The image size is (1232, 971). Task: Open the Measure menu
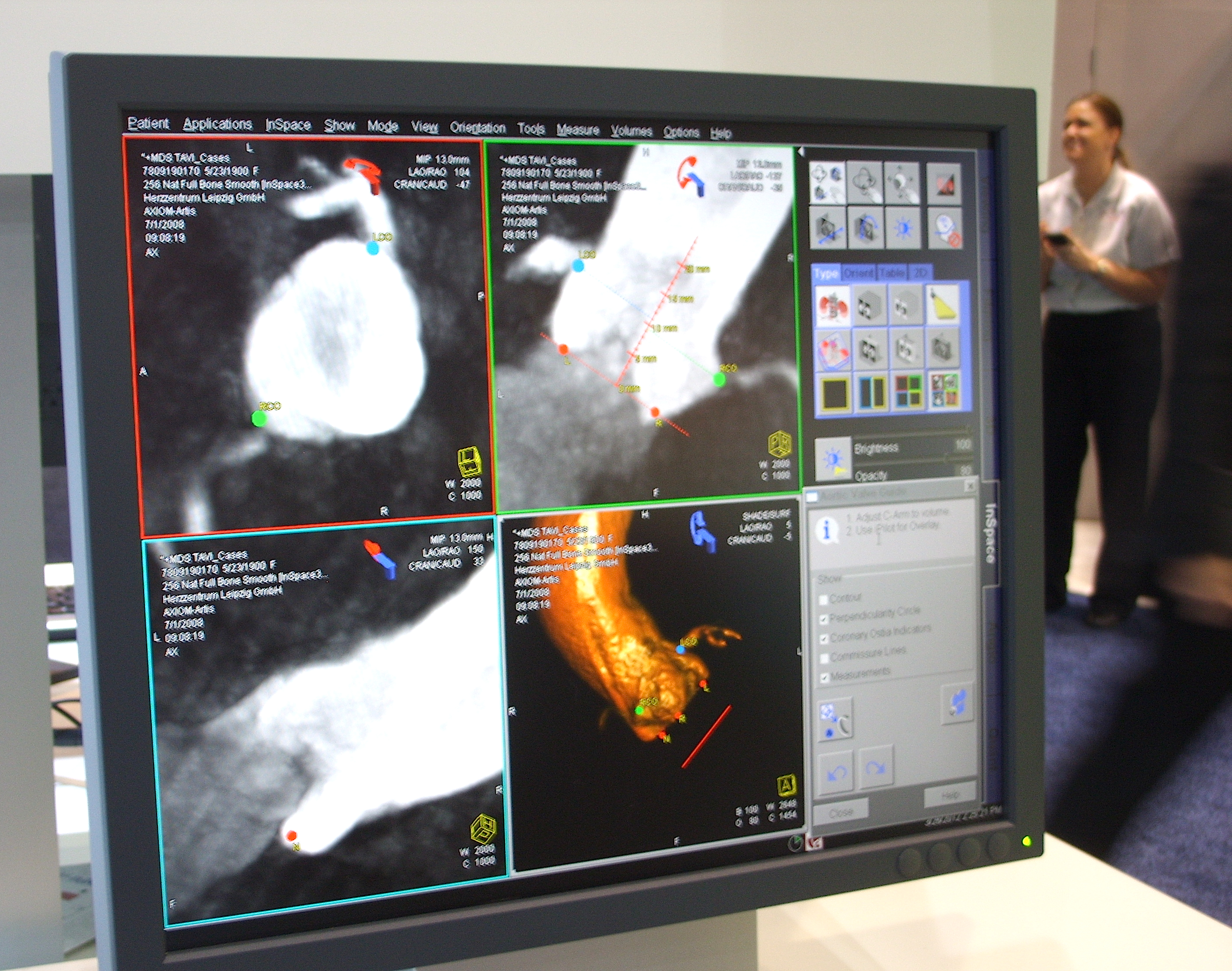[x=578, y=130]
